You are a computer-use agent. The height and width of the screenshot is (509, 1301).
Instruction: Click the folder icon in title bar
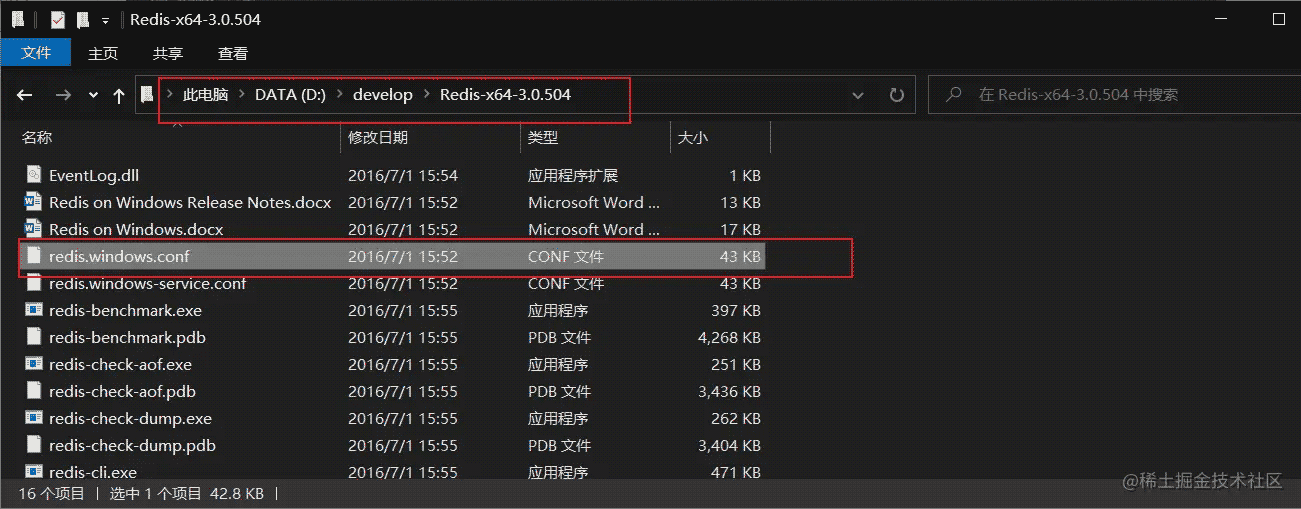[18, 19]
